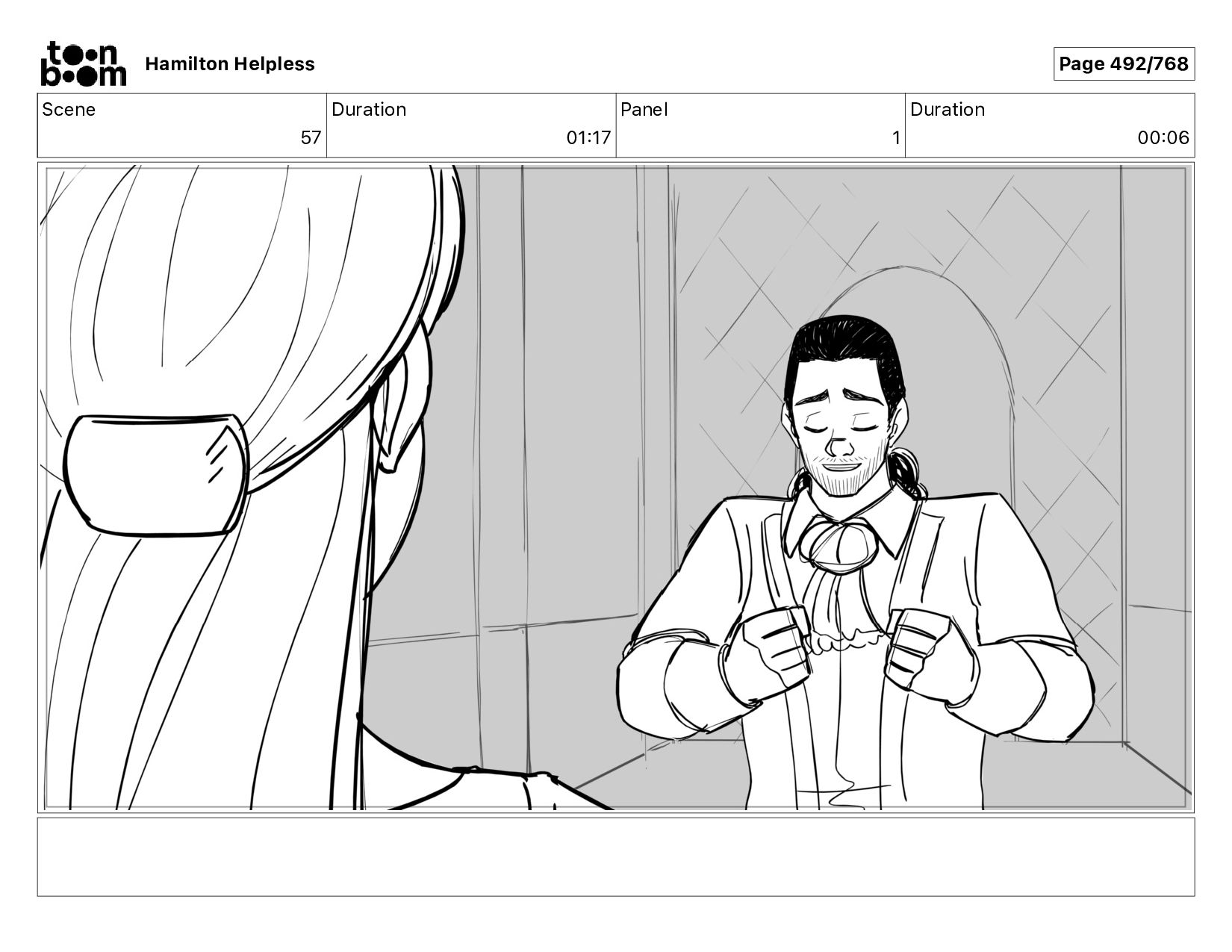The image size is (1232, 952).
Task: Click the storyboard panel drawing
Action: [x=616, y=488]
